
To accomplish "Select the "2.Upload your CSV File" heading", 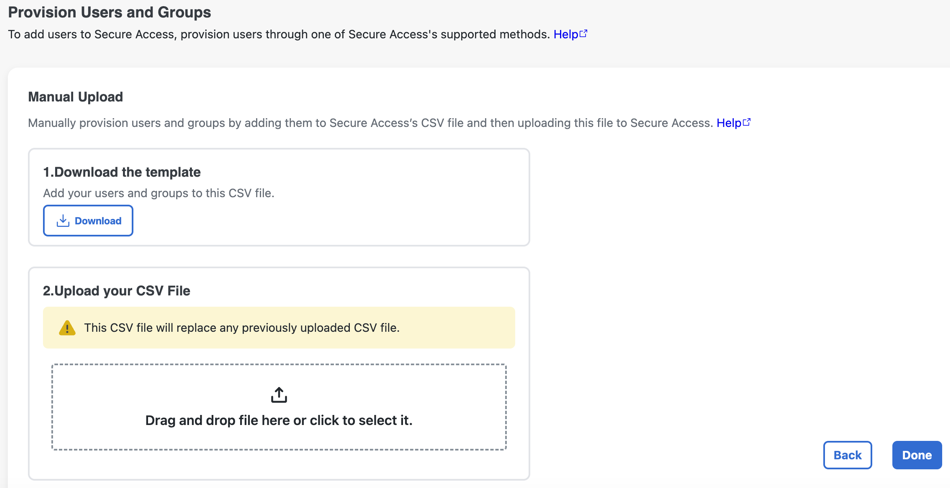I will [116, 291].
